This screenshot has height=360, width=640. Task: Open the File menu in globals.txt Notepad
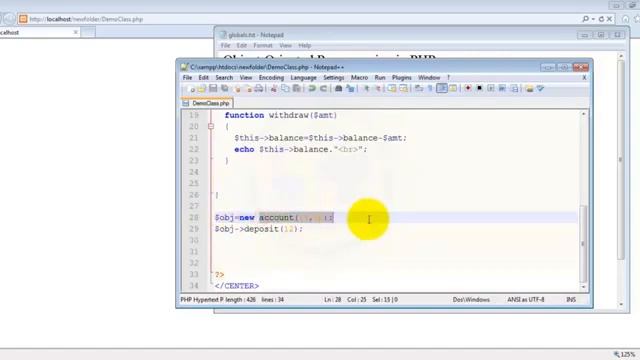coord(225,45)
